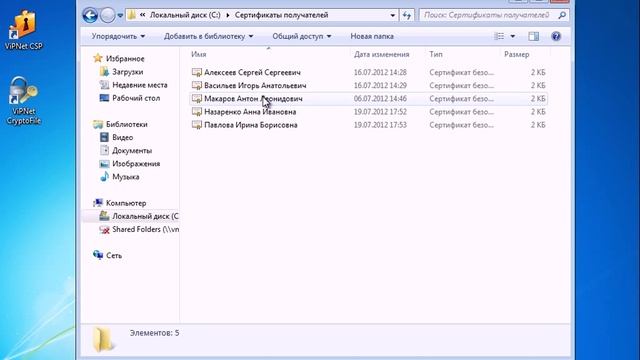Screen dimensions: 640x360
Task: Refresh the folder view
Action: (407, 16)
